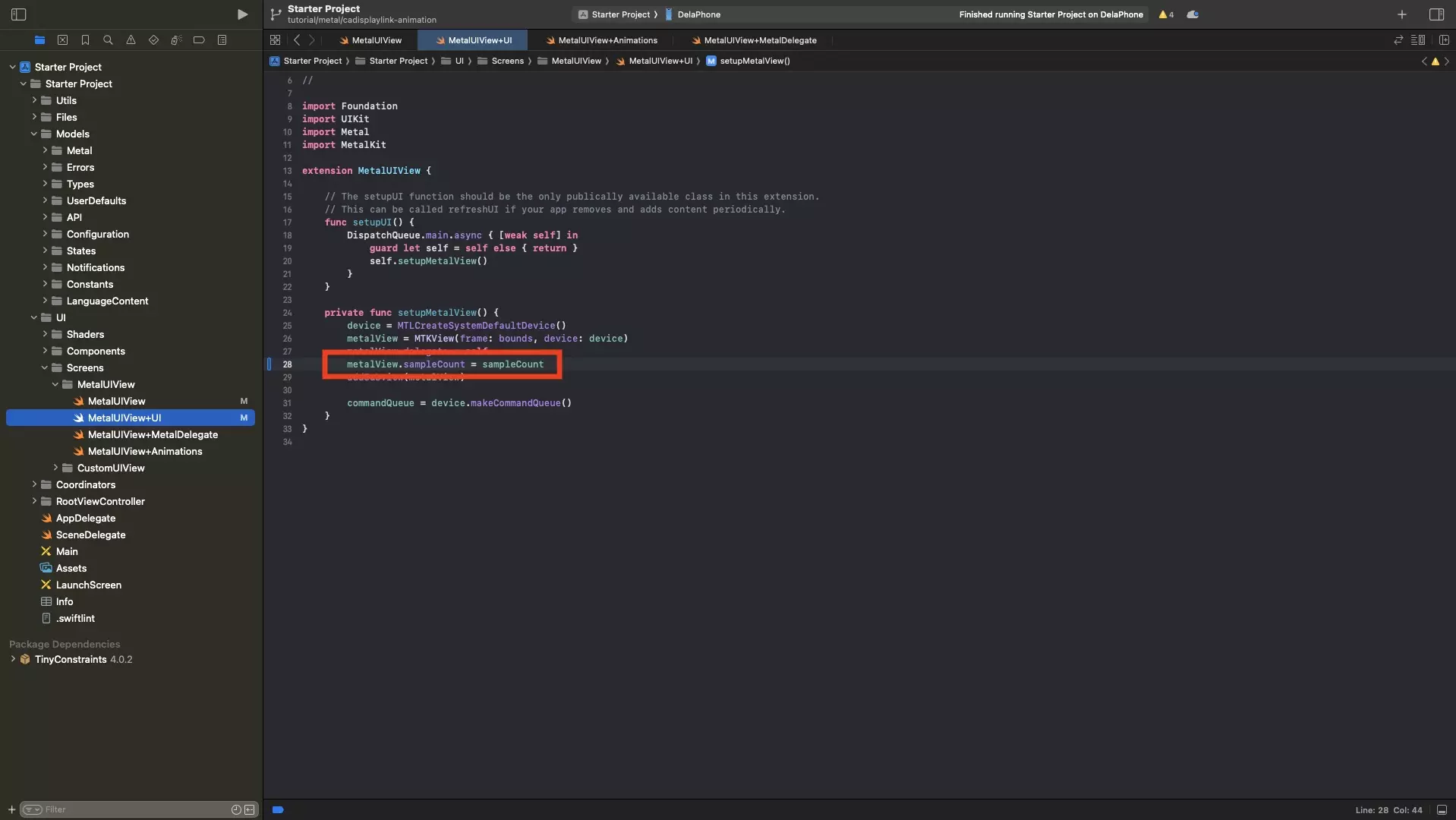The height and width of the screenshot is (820, 1456).
Task: Toggle the debug area at bottom right
Action: (1441, 810)
